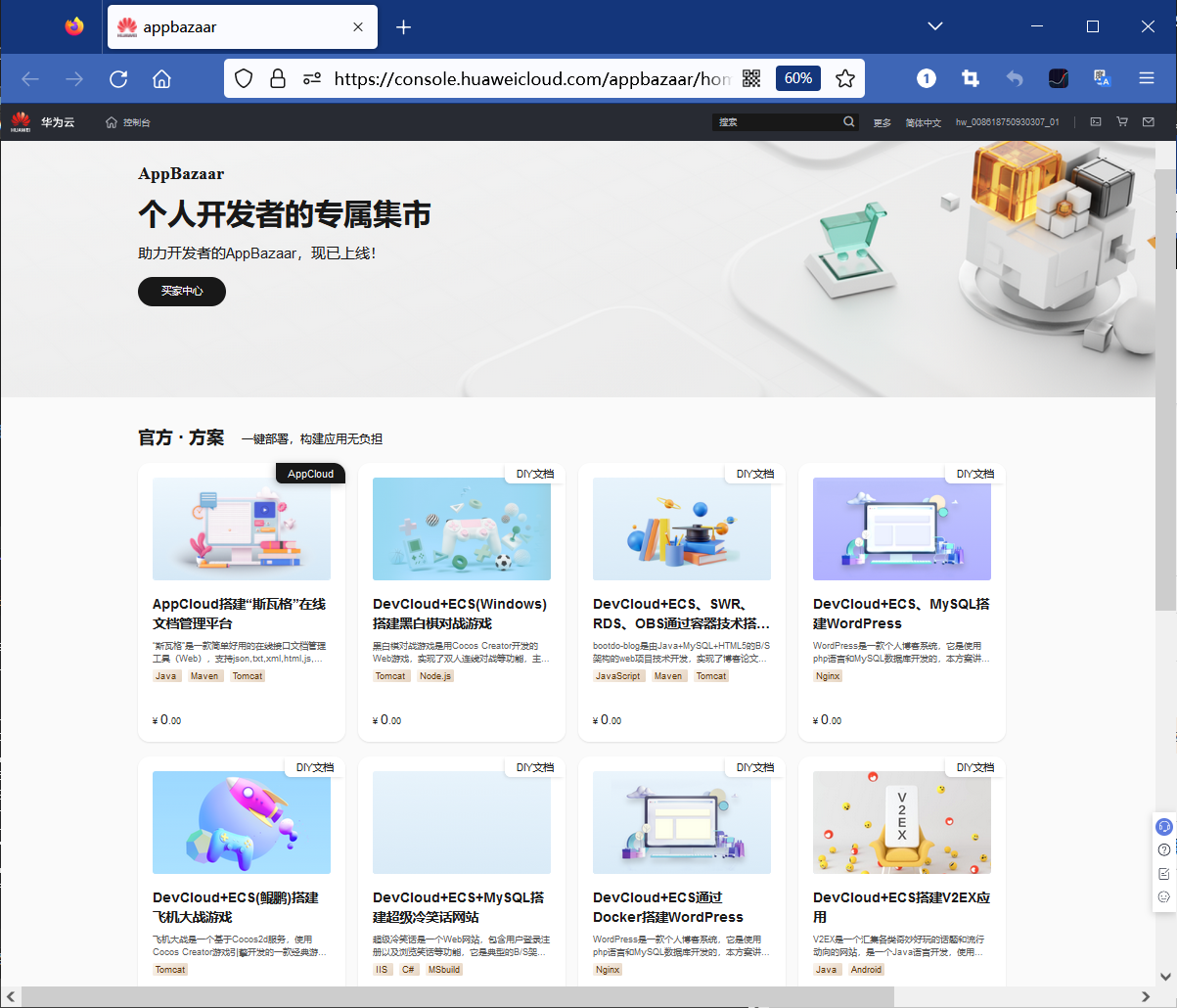The height and width of the screenshot is (1008, 1177).
Task: Click the Huawei Cloud logo
Action: (x=22, y=121)
